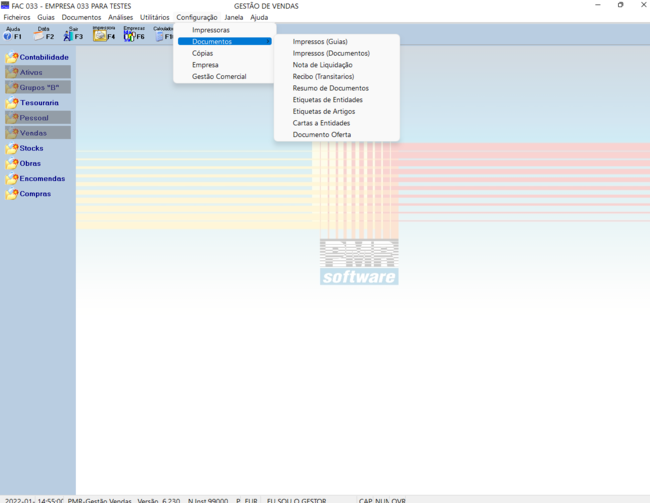Open the Guias menu
Viewport: 650px width, 503px height.
point(46,17)
